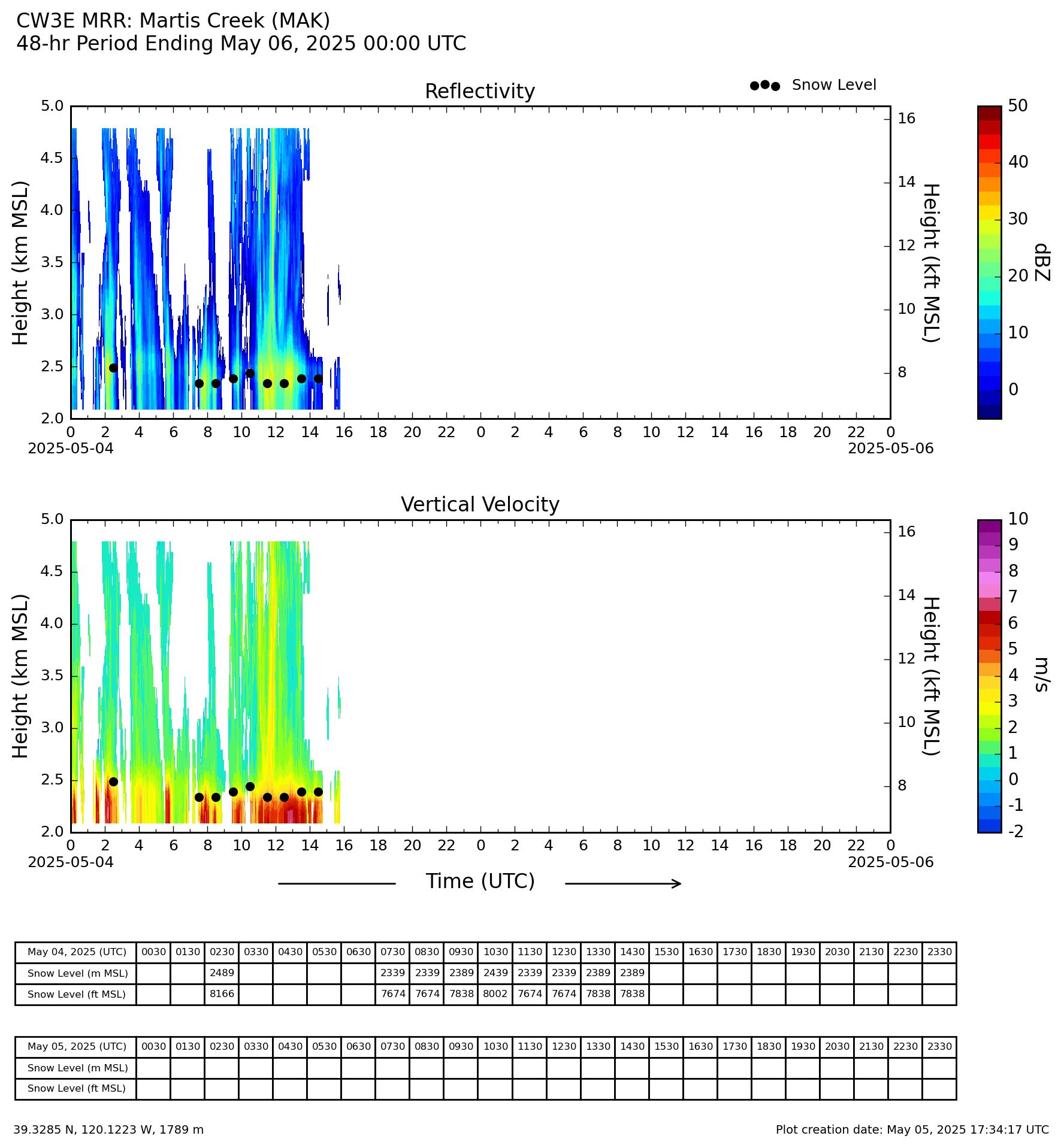This screenshot has height=1148, width=1061.
Task: Click the 2339 cell under 0730 in May 04 table
Action: (x=393, y=973)
